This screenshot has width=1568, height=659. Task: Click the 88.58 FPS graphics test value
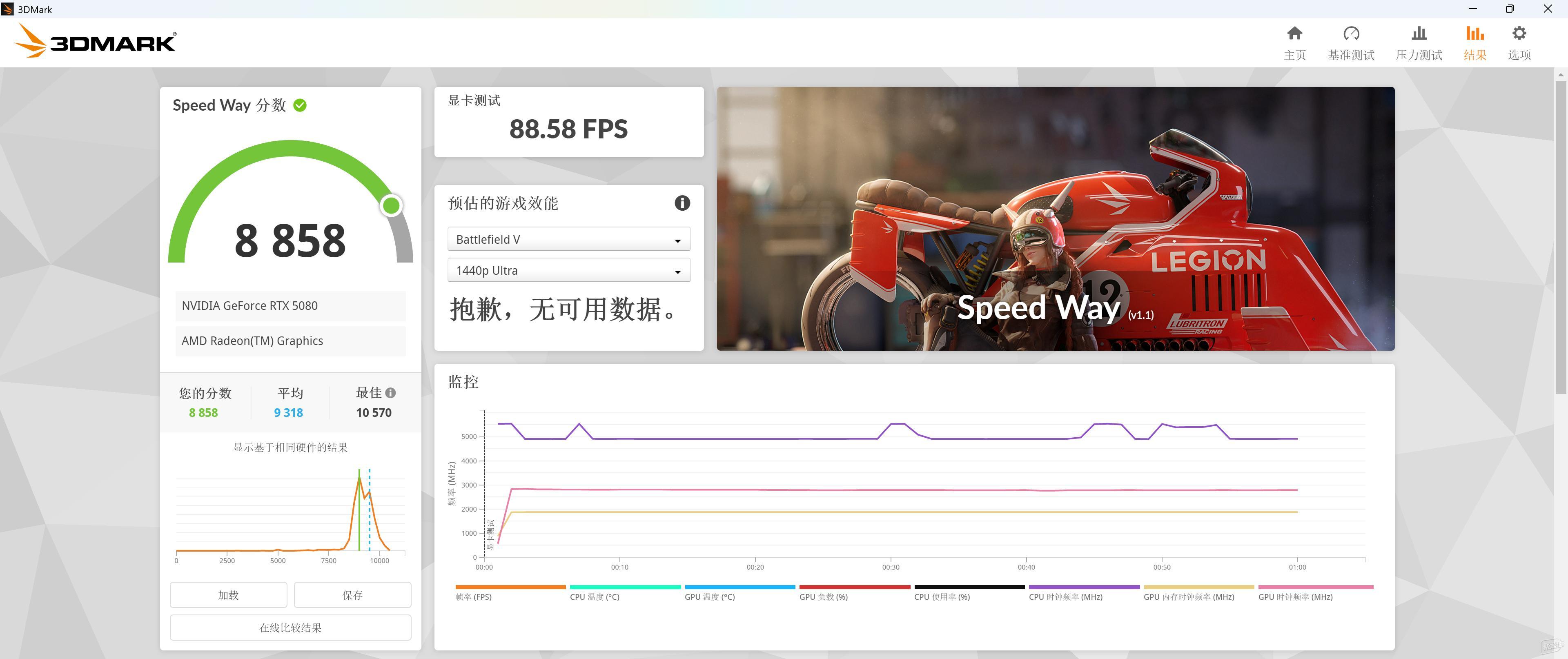568,129
